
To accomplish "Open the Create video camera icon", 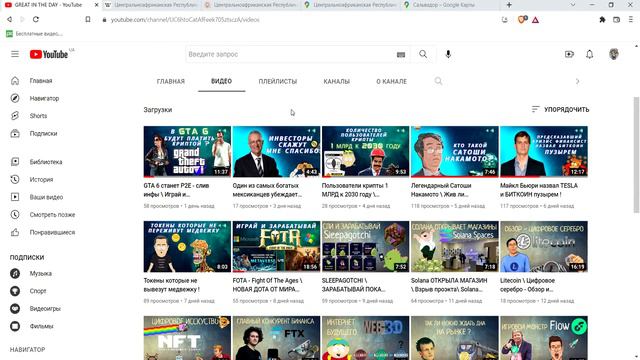I will click(x=569, y=54).
